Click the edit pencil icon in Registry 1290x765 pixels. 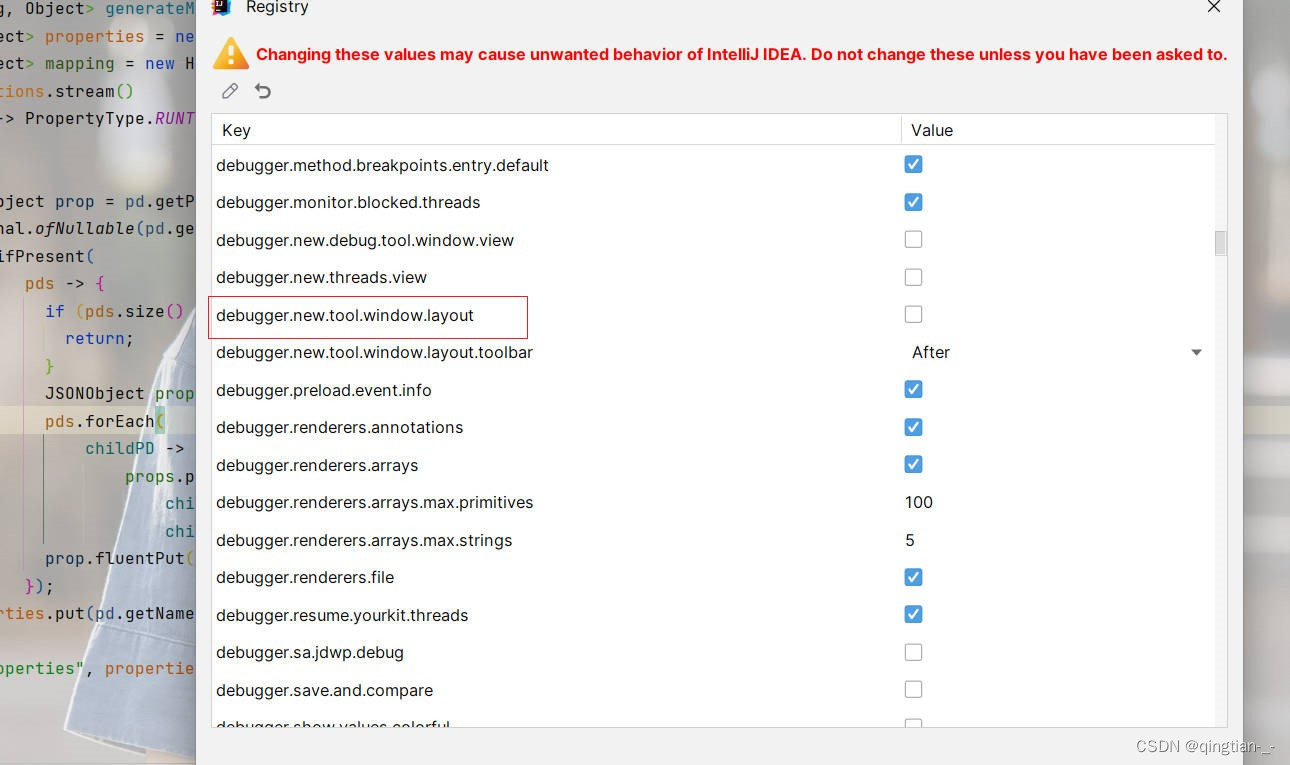pos(230,91)
